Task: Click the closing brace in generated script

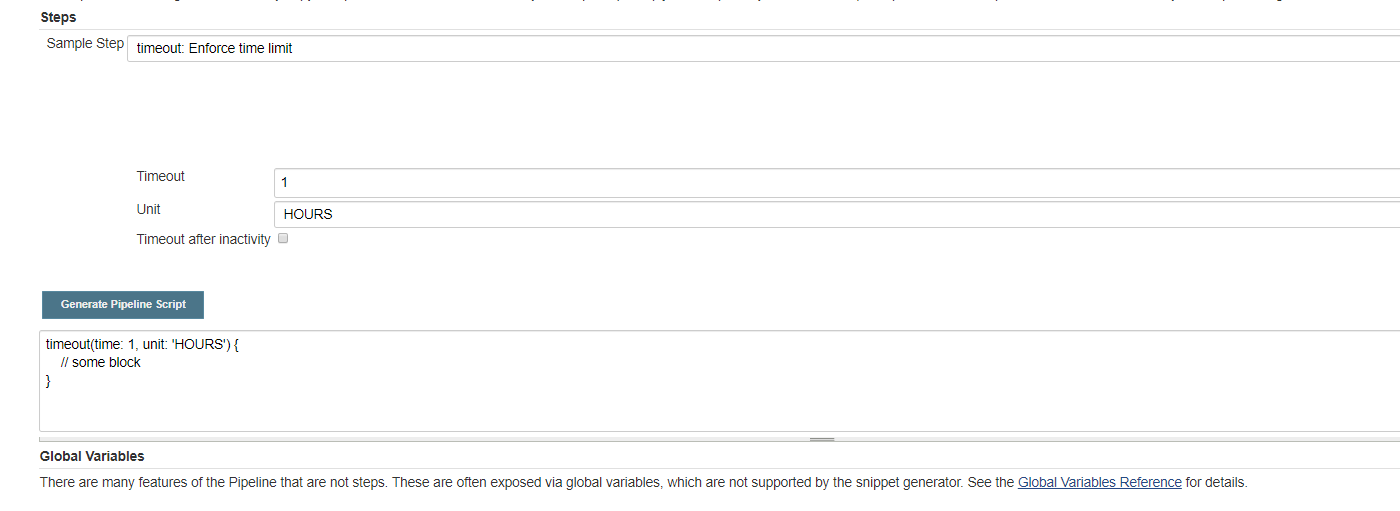Action: 48,380
